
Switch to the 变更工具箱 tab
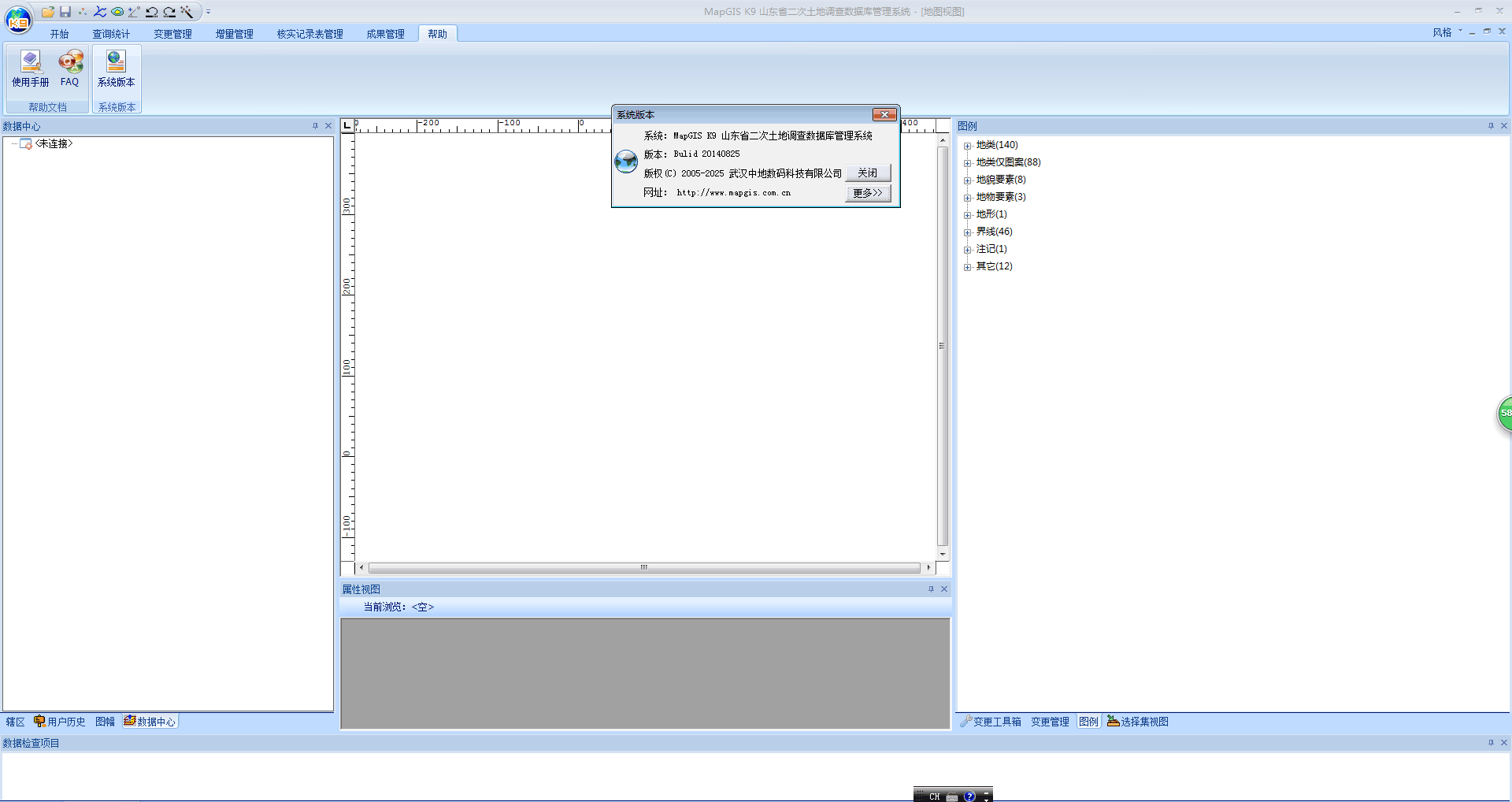[x=991, y=722]
